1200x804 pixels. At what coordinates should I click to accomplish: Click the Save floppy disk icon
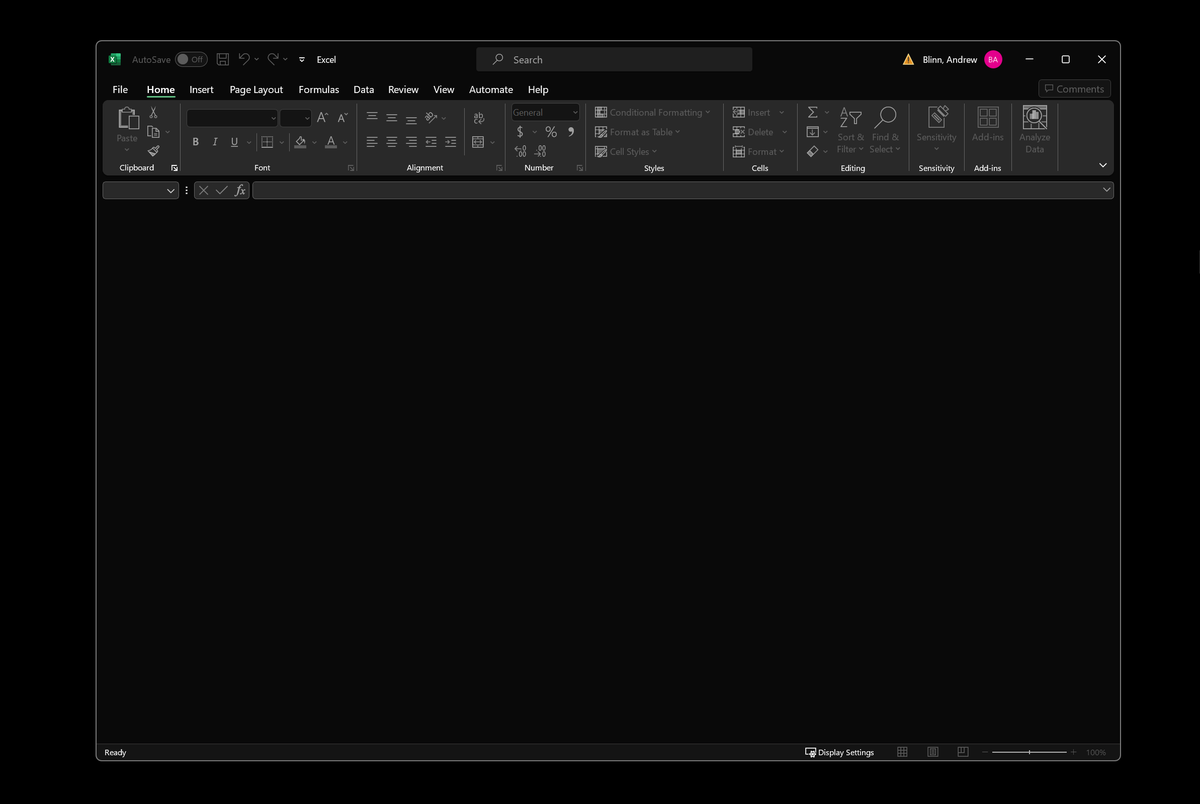coord(223,60)
